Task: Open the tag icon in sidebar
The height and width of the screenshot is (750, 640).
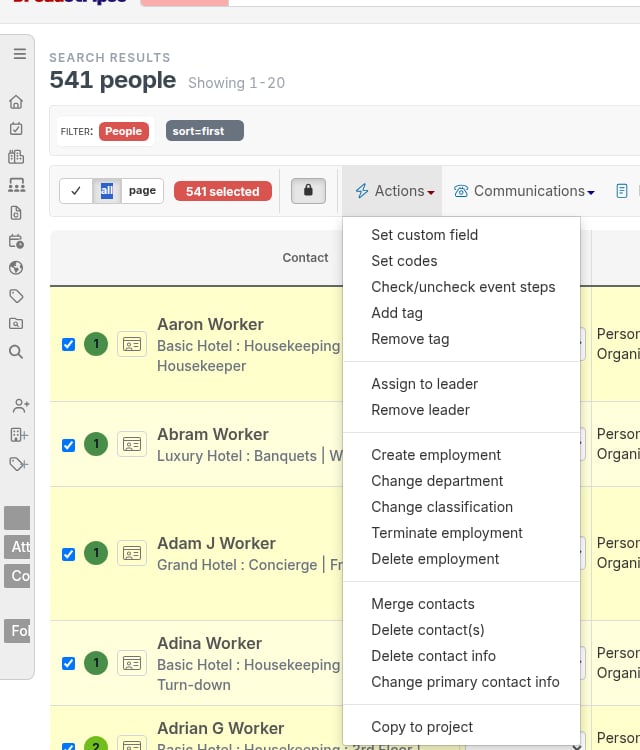Action: (16, 296)
